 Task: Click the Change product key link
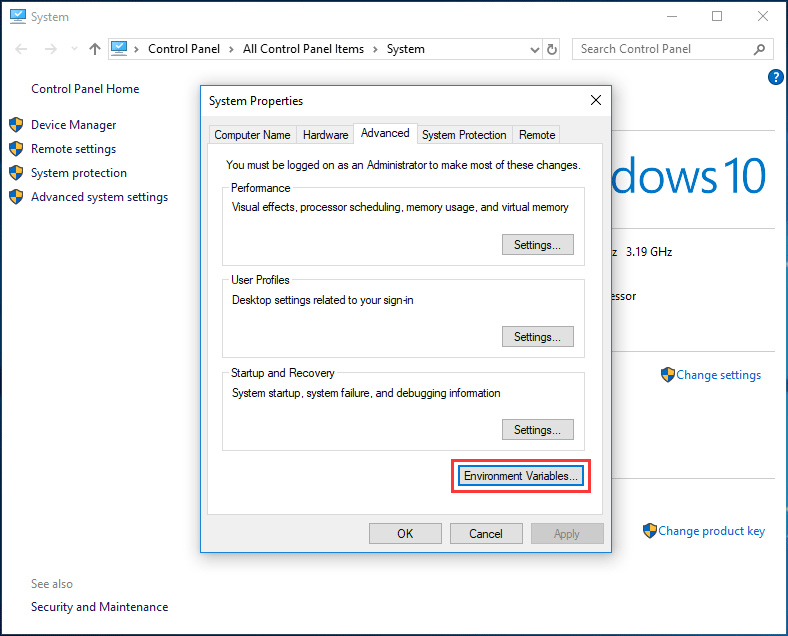pos(711,531)
